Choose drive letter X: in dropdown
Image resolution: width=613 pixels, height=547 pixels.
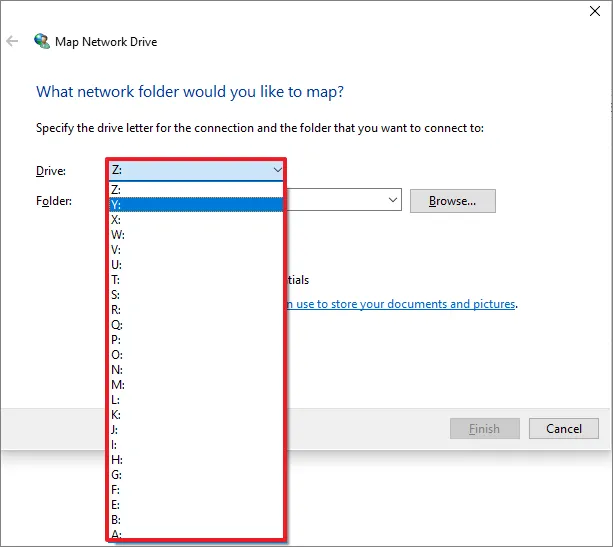(x=195, y=219)
